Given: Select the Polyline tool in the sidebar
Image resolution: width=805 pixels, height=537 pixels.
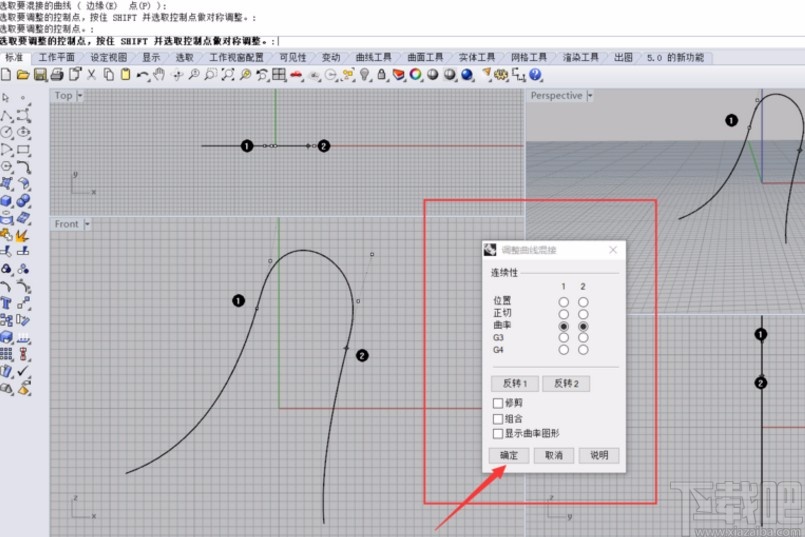Looking at the screenshot, I should 6,116.
